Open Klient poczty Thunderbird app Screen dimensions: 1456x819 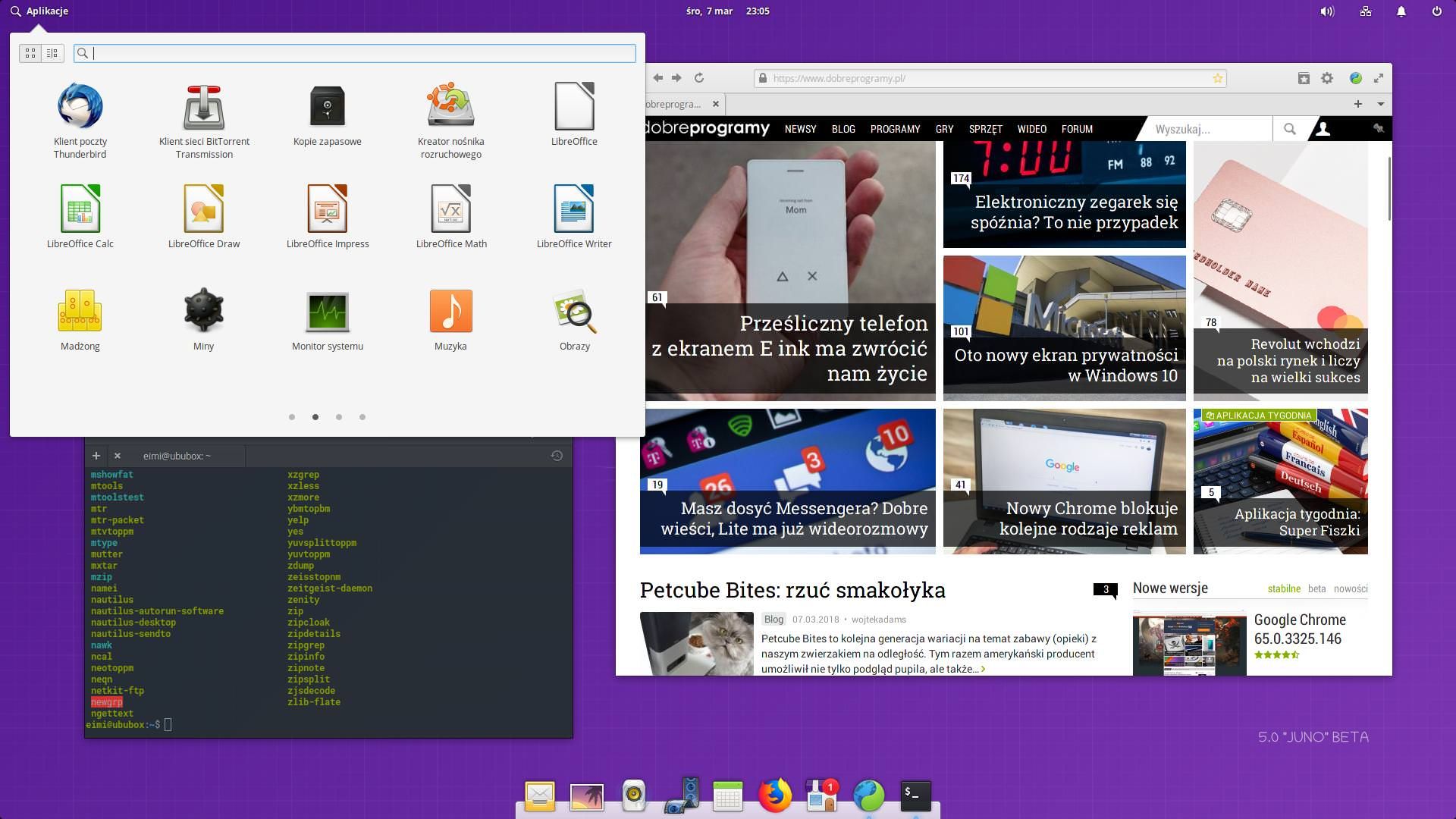[x=80, y=107]
